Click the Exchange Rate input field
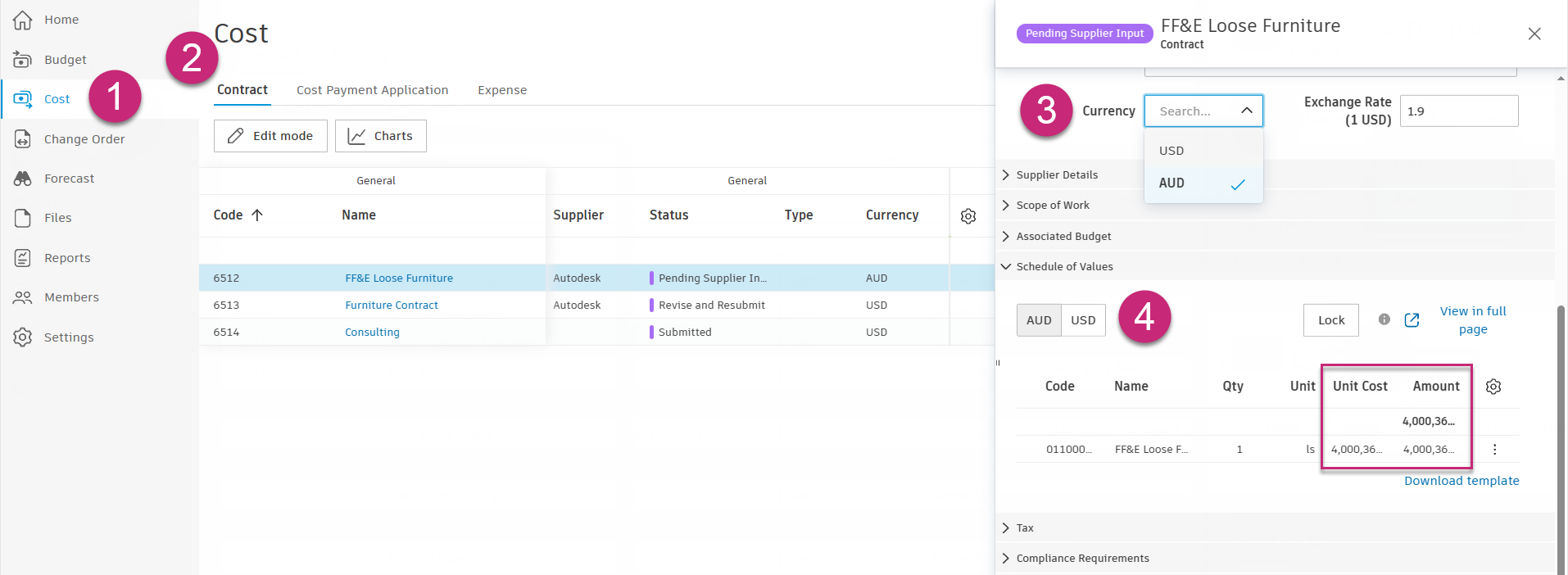This screenshot has width=1568, height=575. 1459,111
